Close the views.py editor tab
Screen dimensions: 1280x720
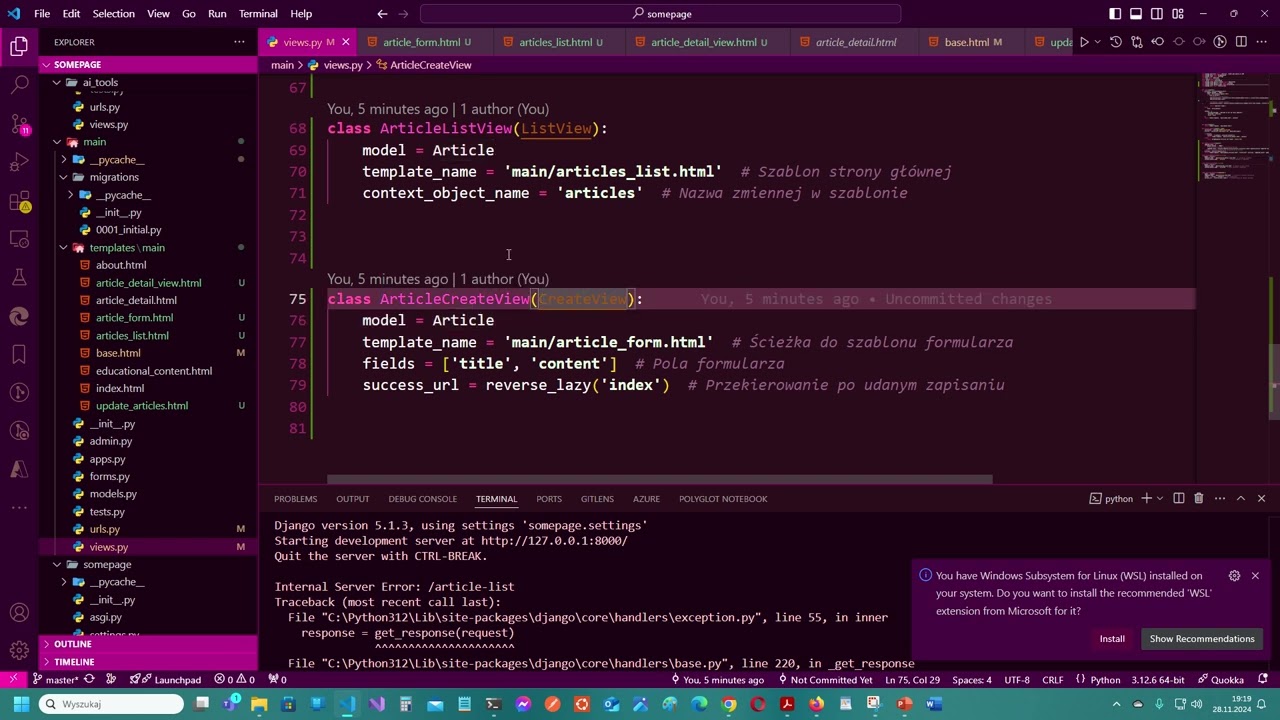[x=345, y=42]
